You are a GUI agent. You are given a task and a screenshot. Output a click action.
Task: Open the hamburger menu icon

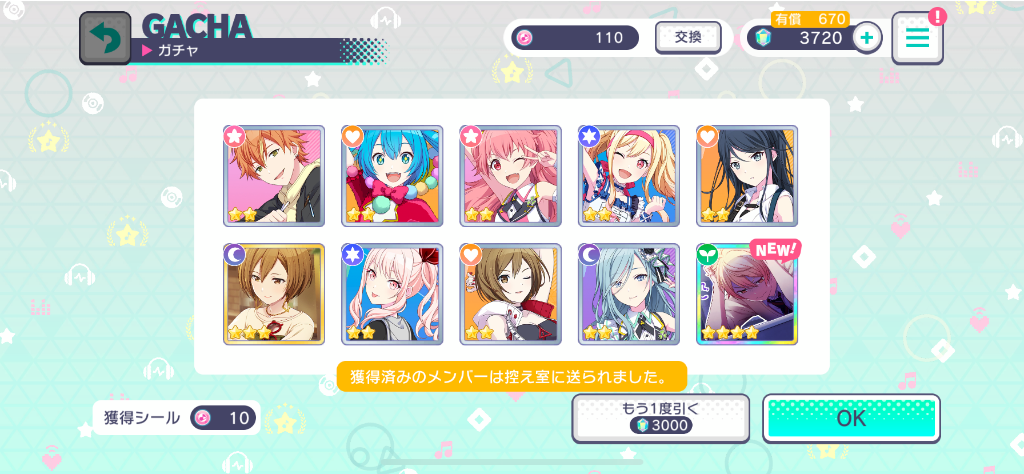coord(917,38)
